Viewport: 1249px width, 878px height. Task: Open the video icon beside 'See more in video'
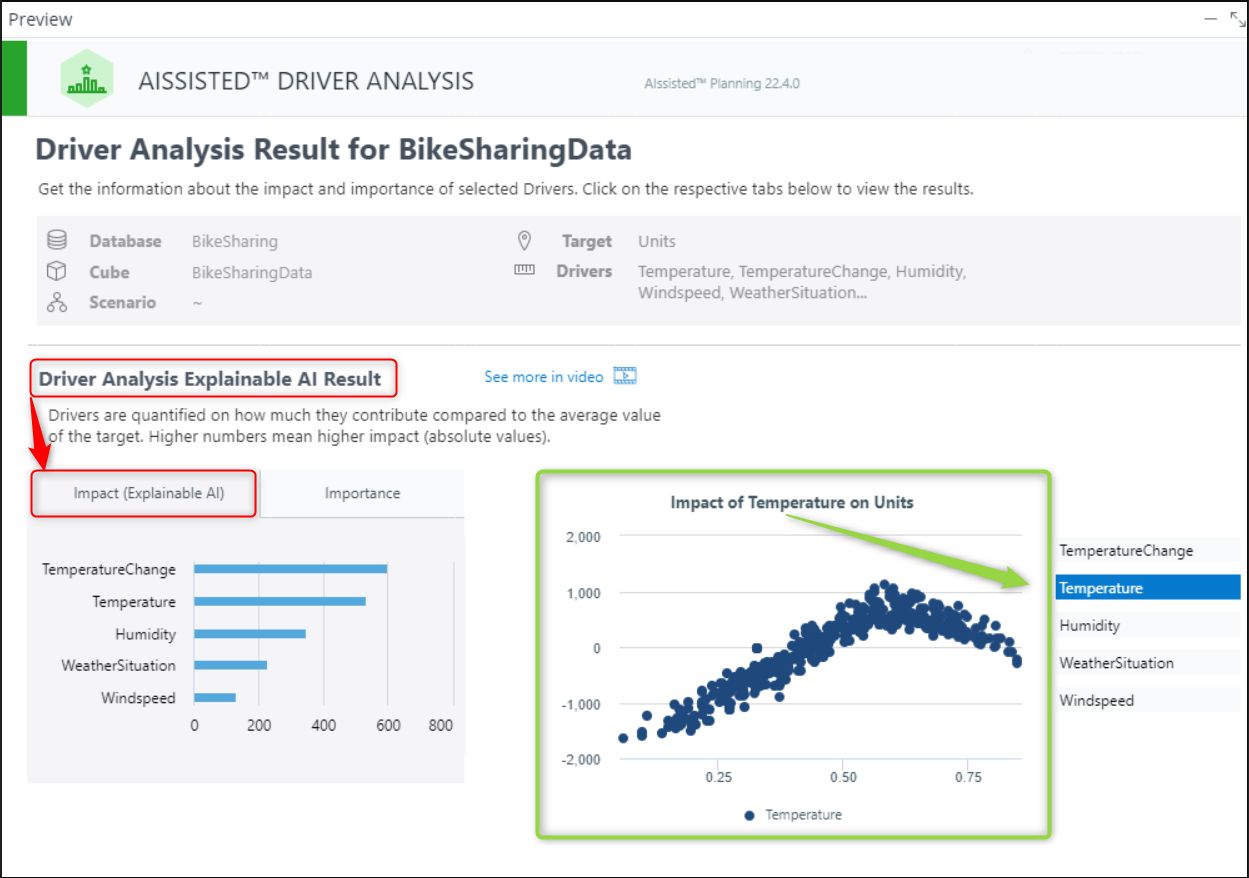click(625, 375)
